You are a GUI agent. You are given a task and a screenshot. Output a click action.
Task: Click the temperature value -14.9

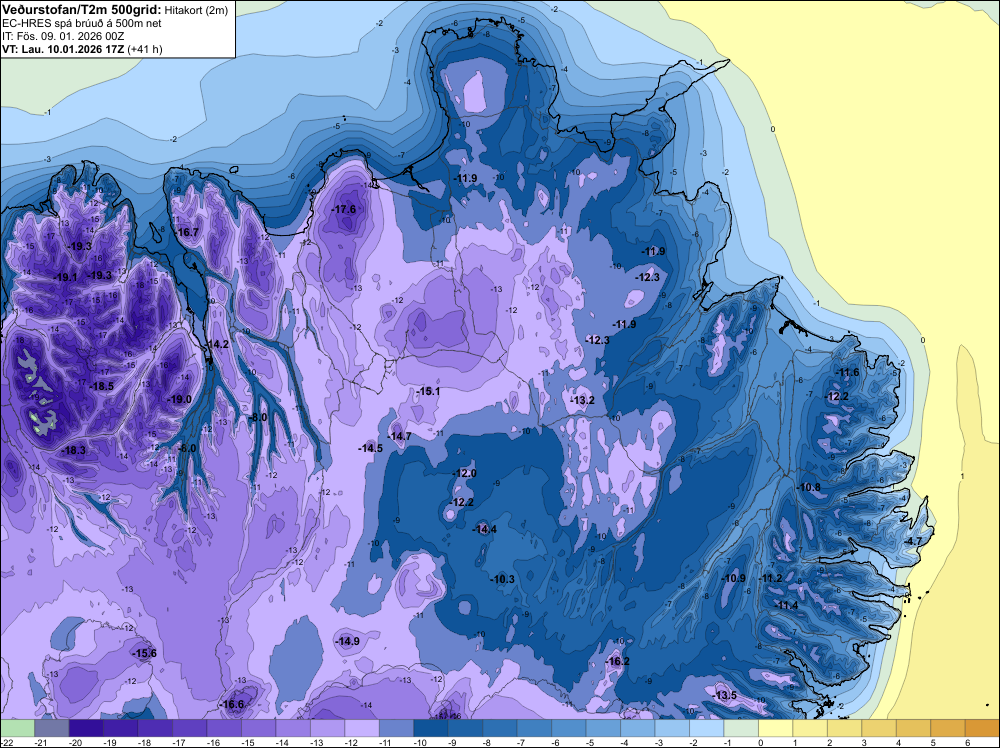pyautogui.click(x=348, y=641)
